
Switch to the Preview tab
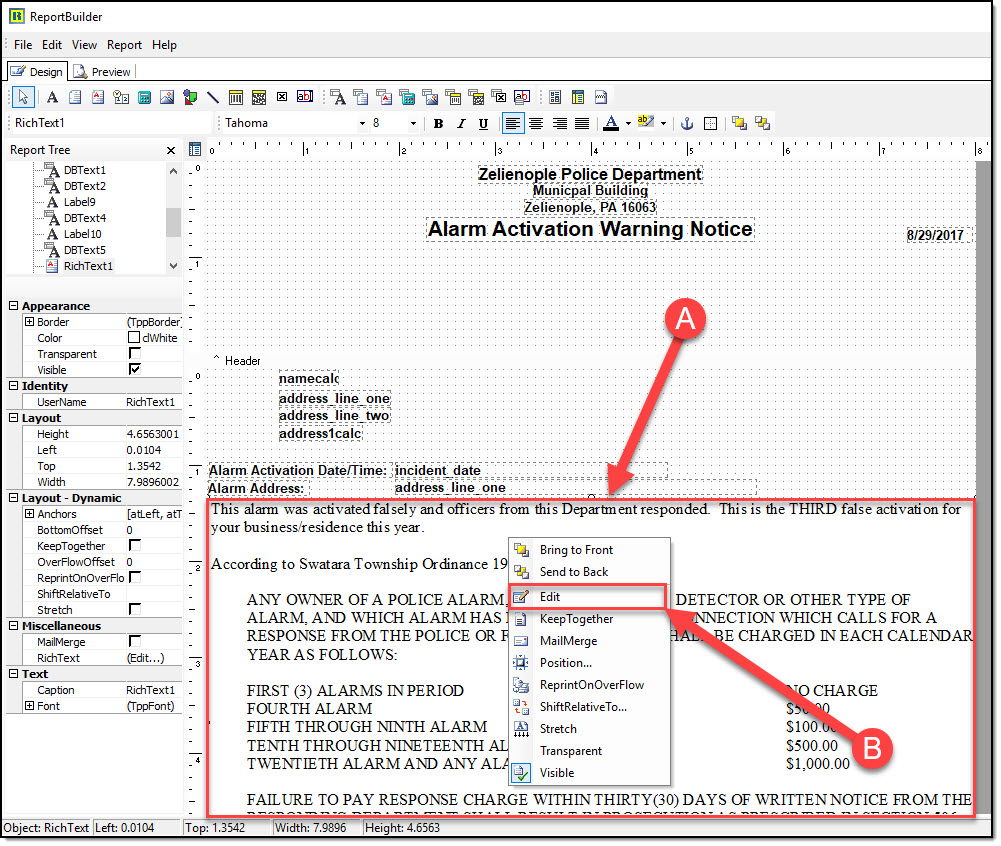pyautogui.click(x=103, y=72)
